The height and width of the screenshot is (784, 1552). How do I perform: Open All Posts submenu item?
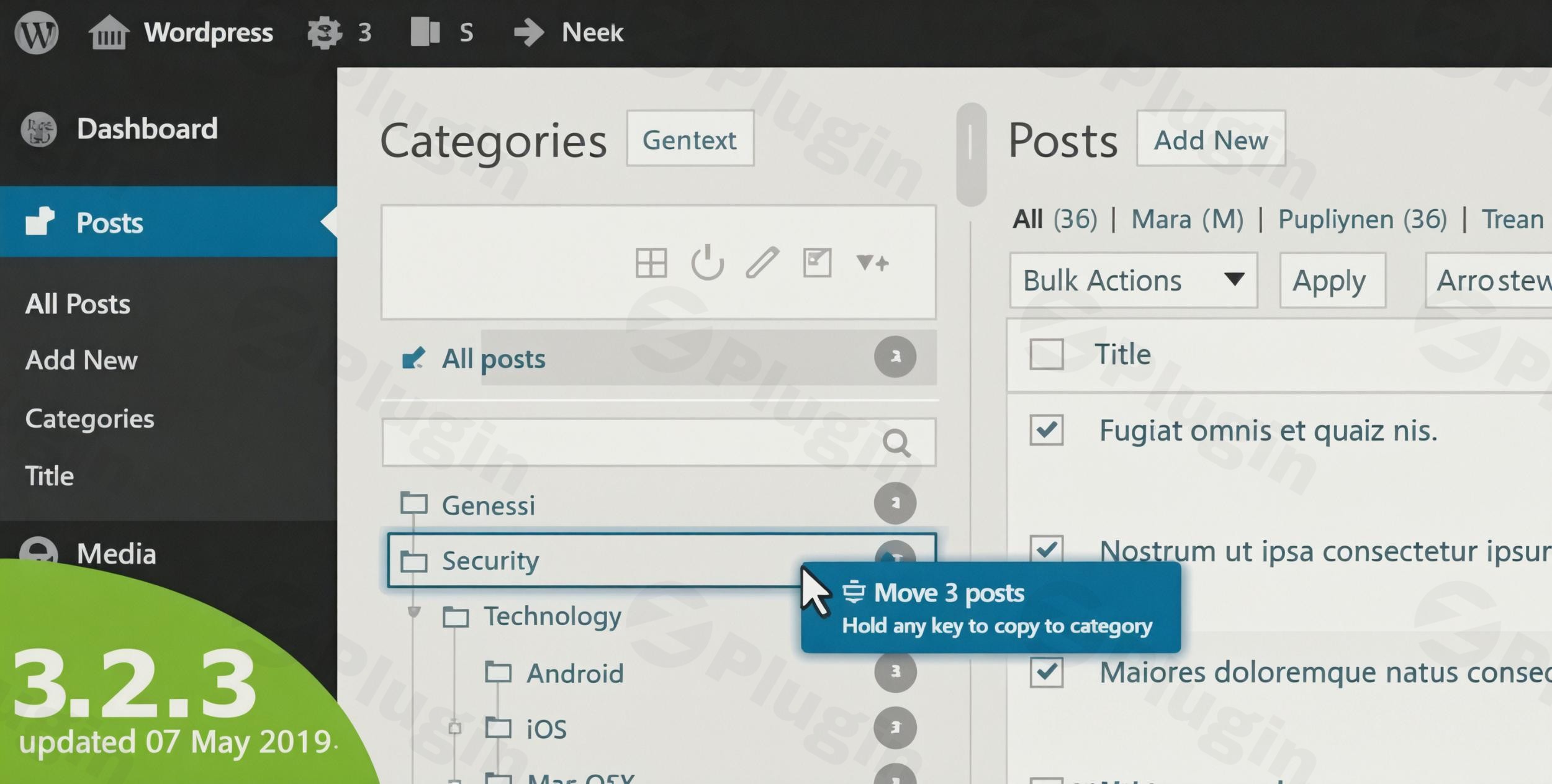pyautogui.click(x=78, y=304)
